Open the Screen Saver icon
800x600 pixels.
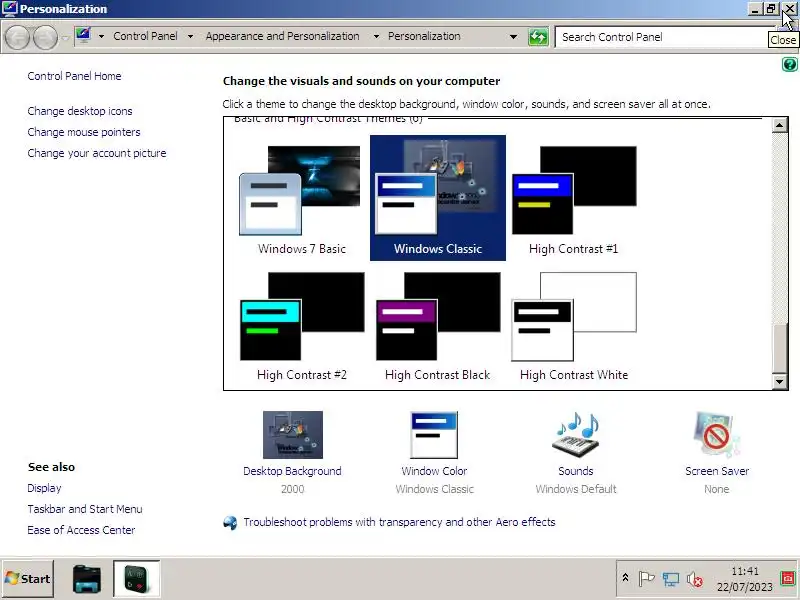pos(717,435)
